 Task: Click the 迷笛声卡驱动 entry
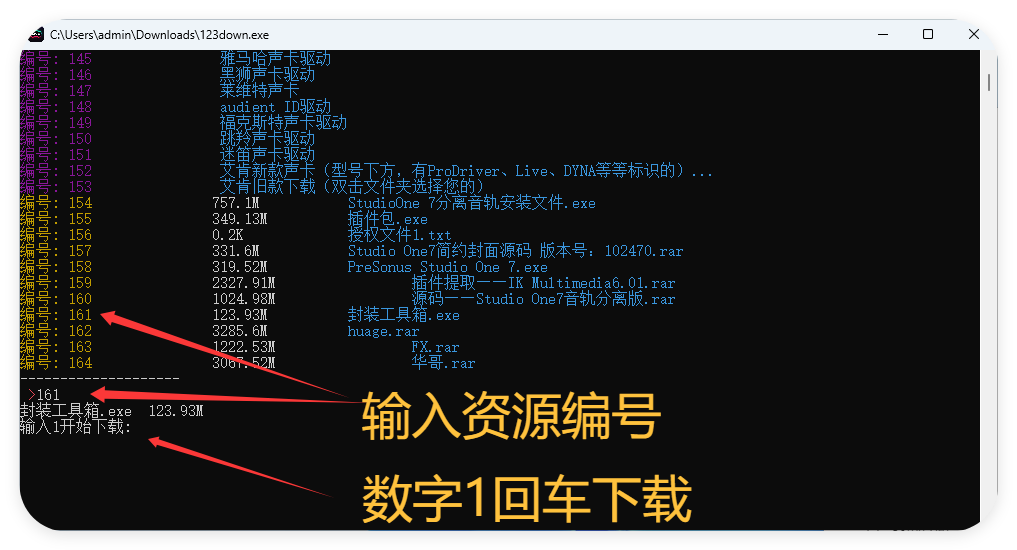267,154
